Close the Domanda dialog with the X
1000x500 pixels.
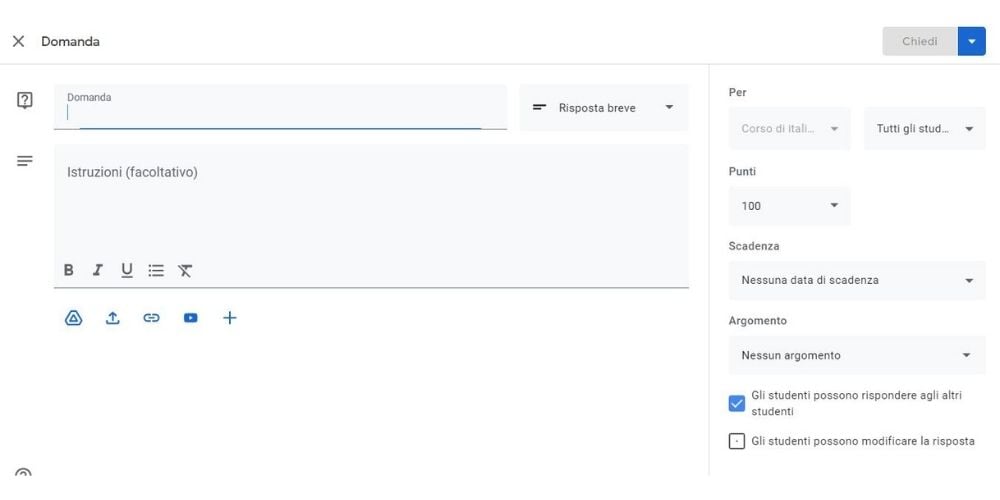[18, 41]
